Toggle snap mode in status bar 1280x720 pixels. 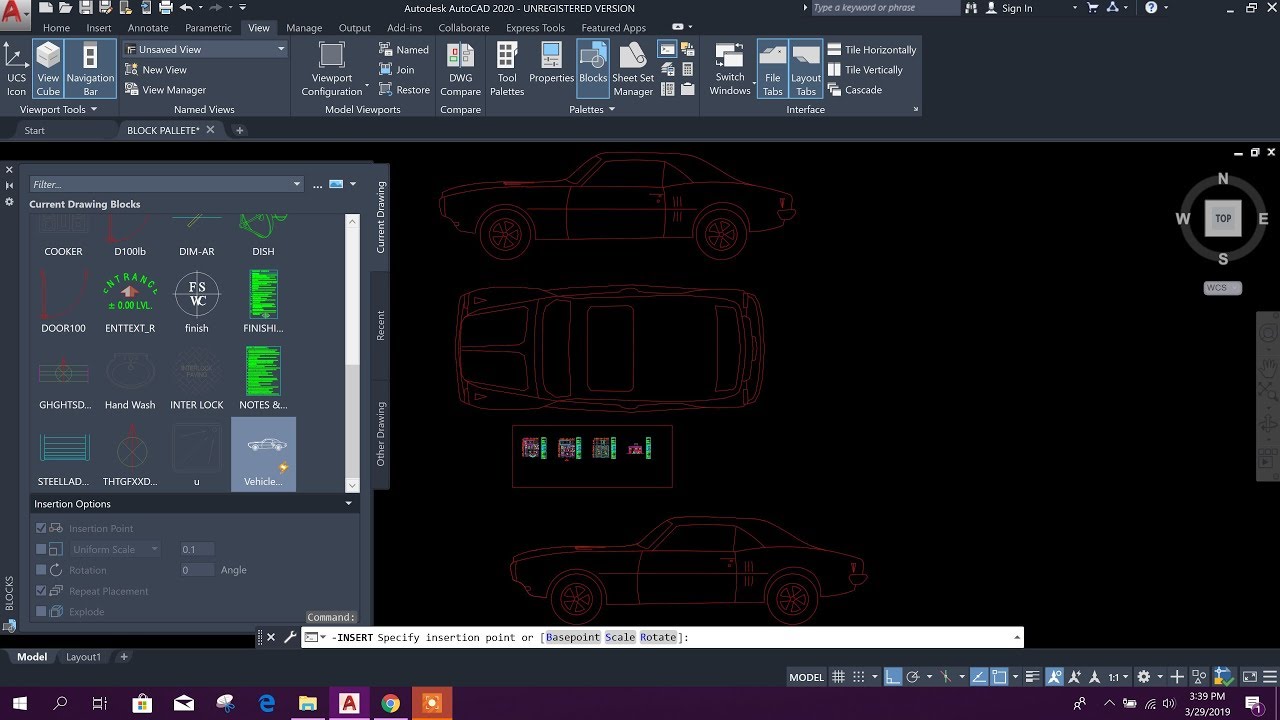[x=859, y=677]
